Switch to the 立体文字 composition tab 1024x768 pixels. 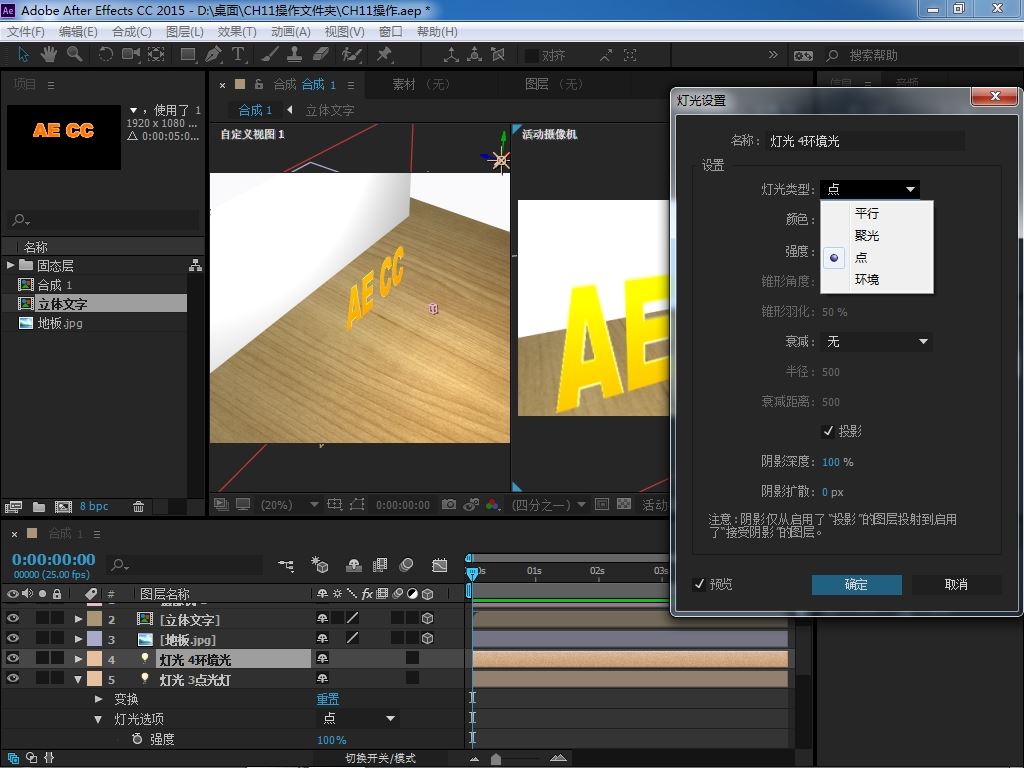tap(330, 110)
